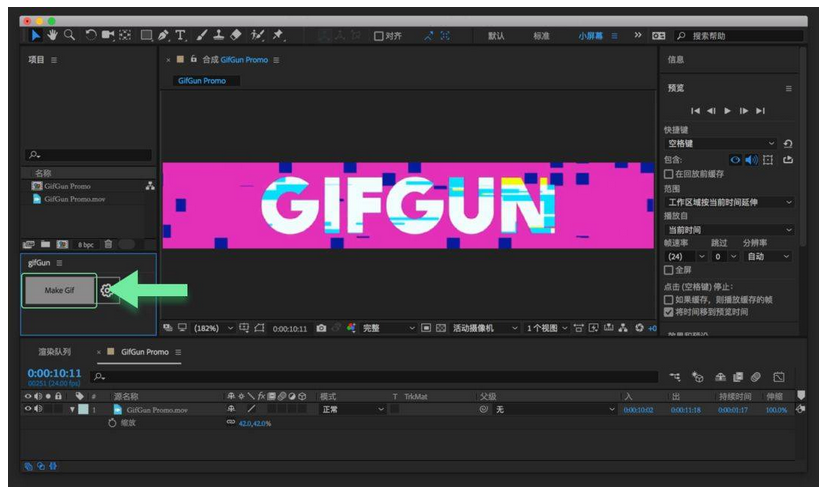The image size is (827, 493).
Task: Enable 在回放前缓存 checkbox
Action: click(669, 174)
